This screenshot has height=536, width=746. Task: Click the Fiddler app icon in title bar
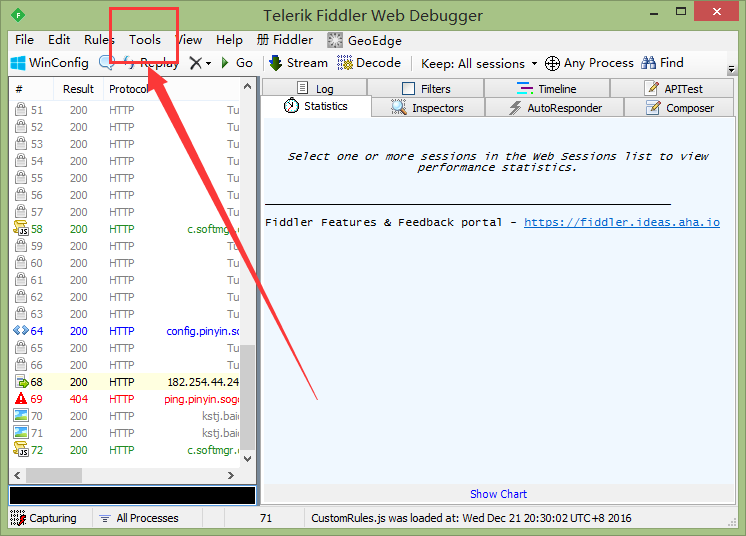point(18,15)
